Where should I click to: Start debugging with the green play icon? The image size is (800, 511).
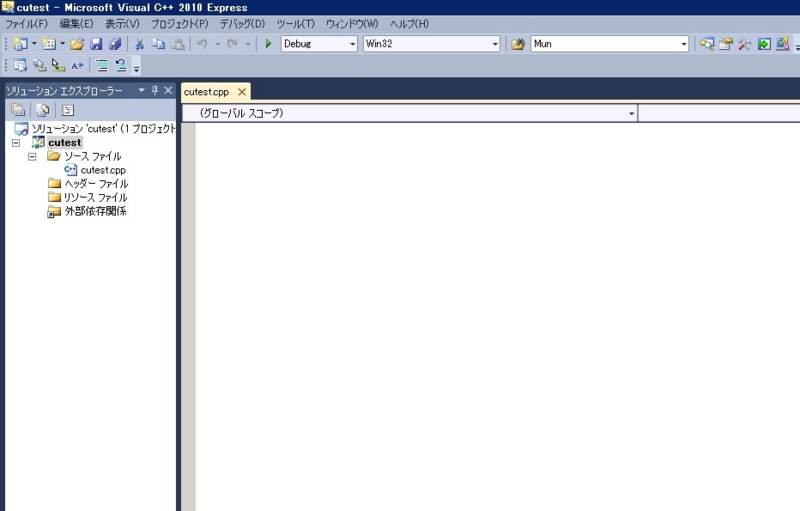coord(268,44)
